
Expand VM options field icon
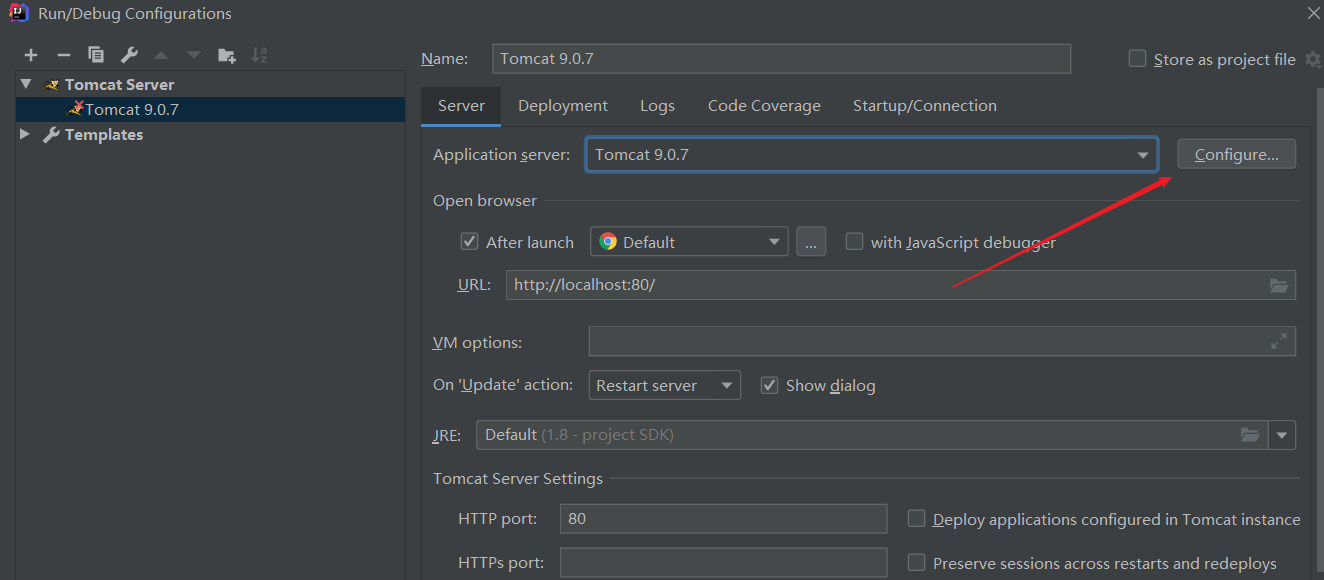1279,342
